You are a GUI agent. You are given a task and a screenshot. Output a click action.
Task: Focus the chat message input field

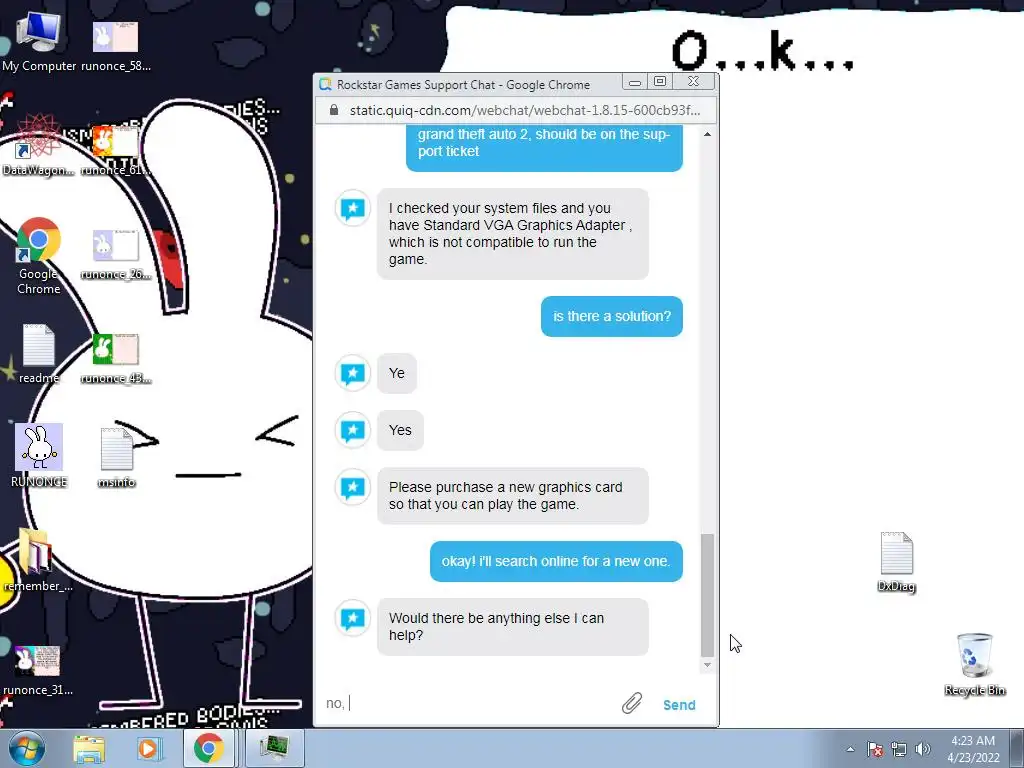pos(469,703)
